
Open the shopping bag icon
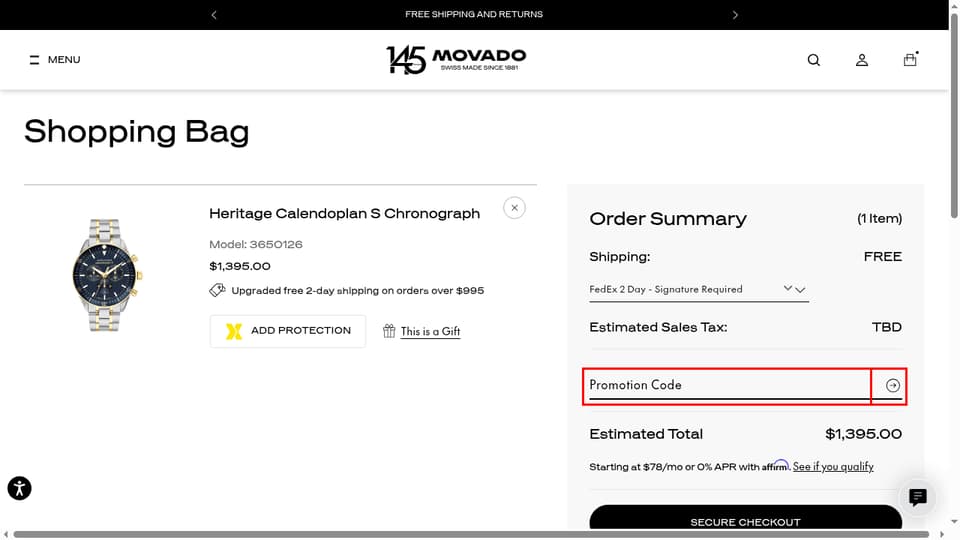tap(910, 59)
